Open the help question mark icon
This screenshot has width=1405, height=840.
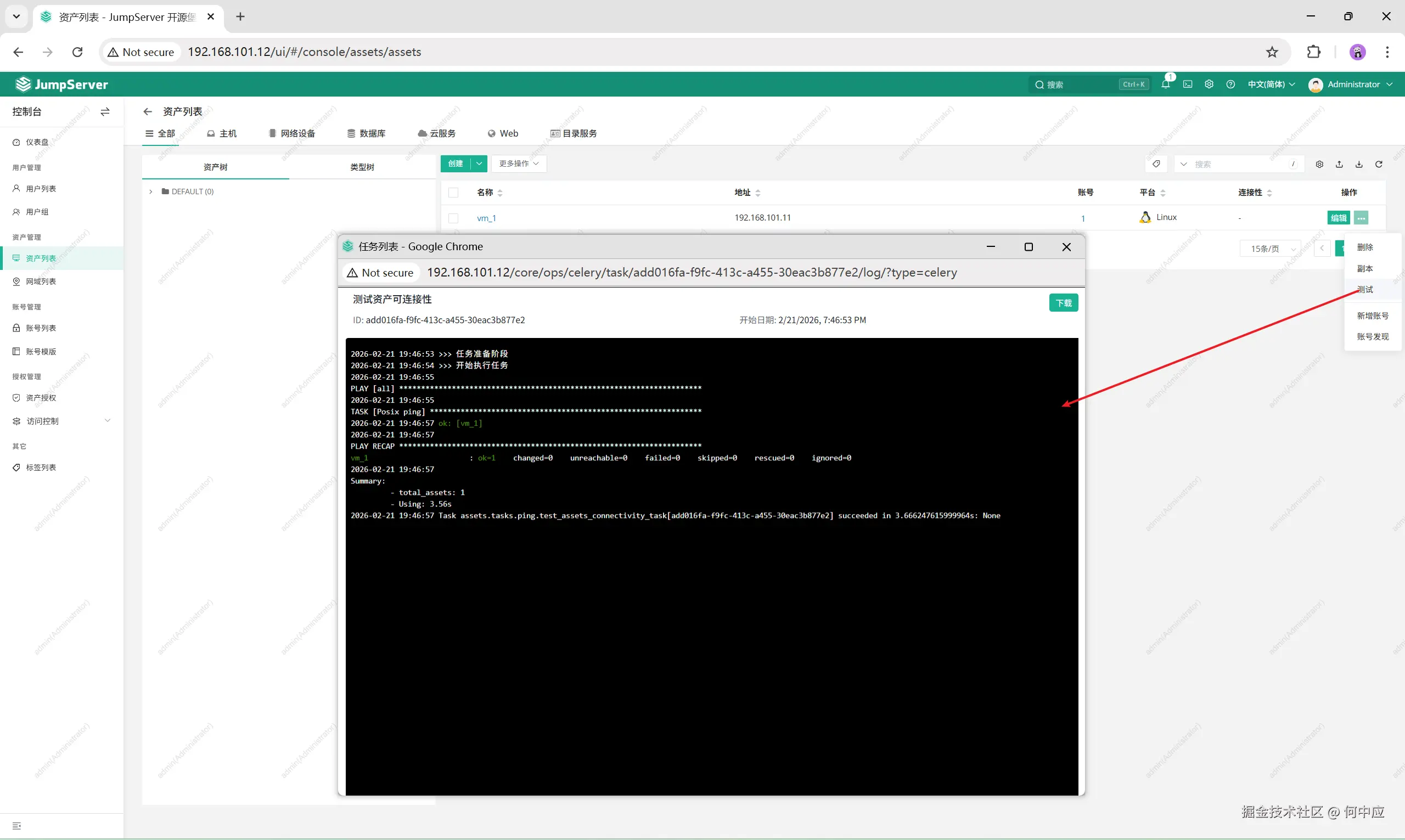(x=1230, y=84)
